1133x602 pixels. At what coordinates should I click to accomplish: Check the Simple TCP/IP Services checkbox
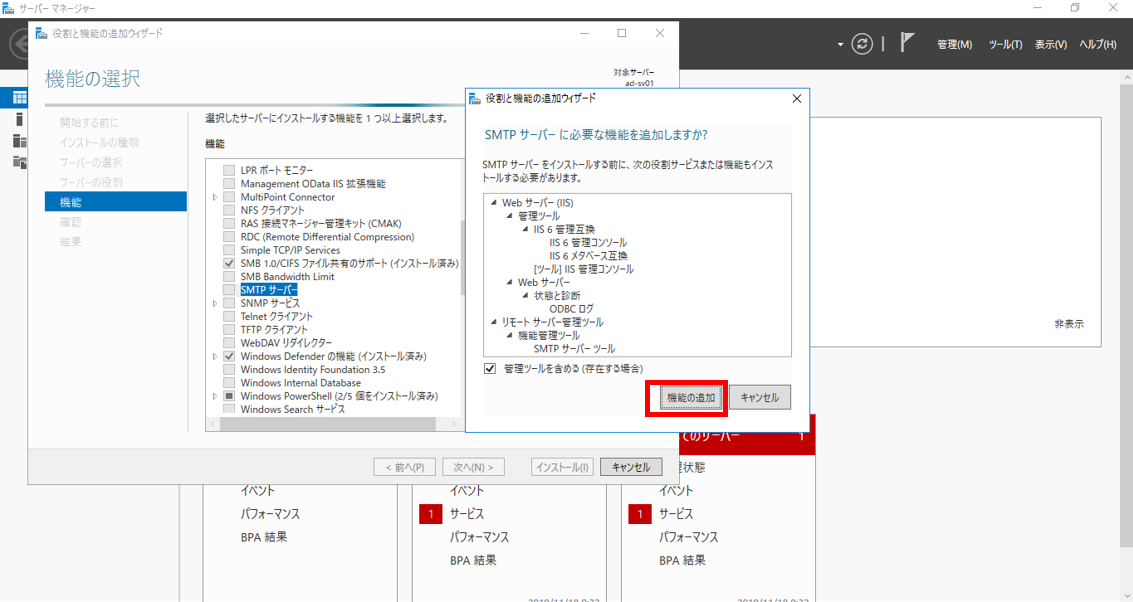229,250
